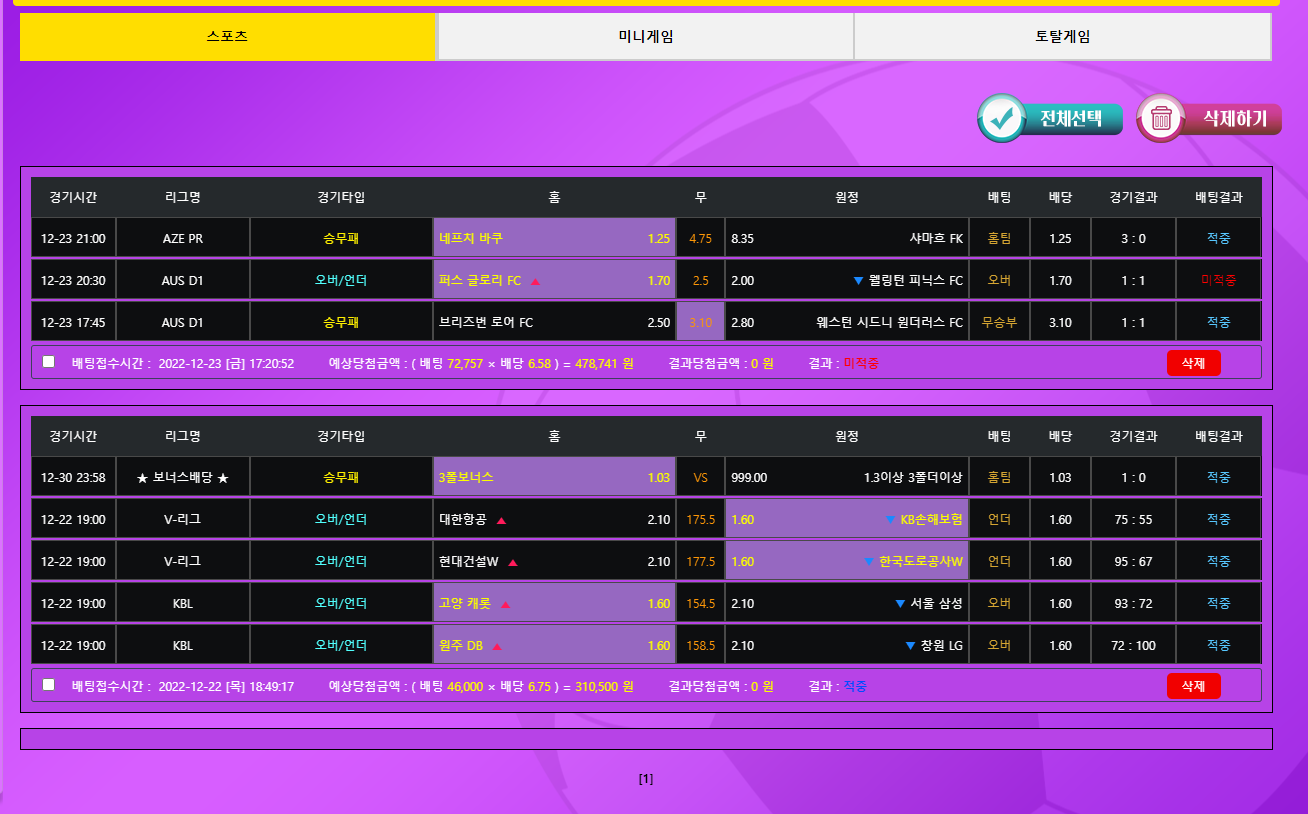Select the 스포츠 tab

tap(228, 37)
